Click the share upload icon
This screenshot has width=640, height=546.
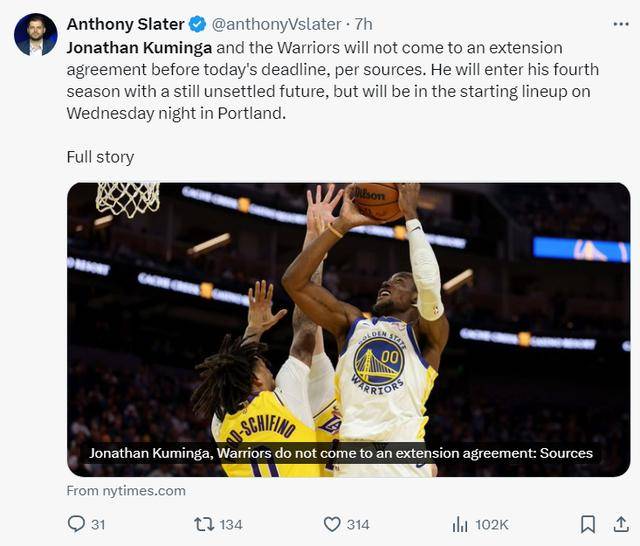coord(621,524)
